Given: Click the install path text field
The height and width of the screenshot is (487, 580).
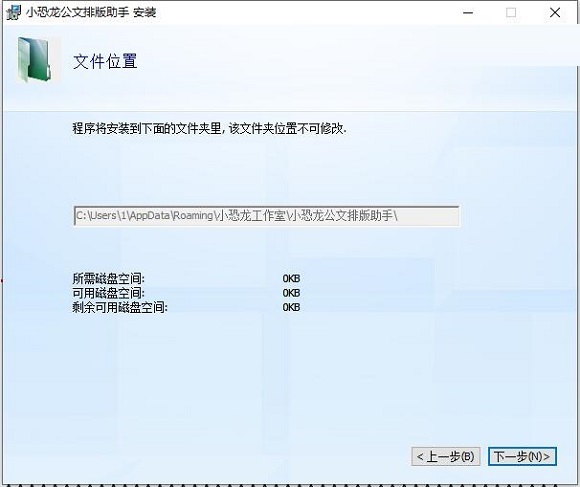Looking at the screenshot, I should click(266, 216).
